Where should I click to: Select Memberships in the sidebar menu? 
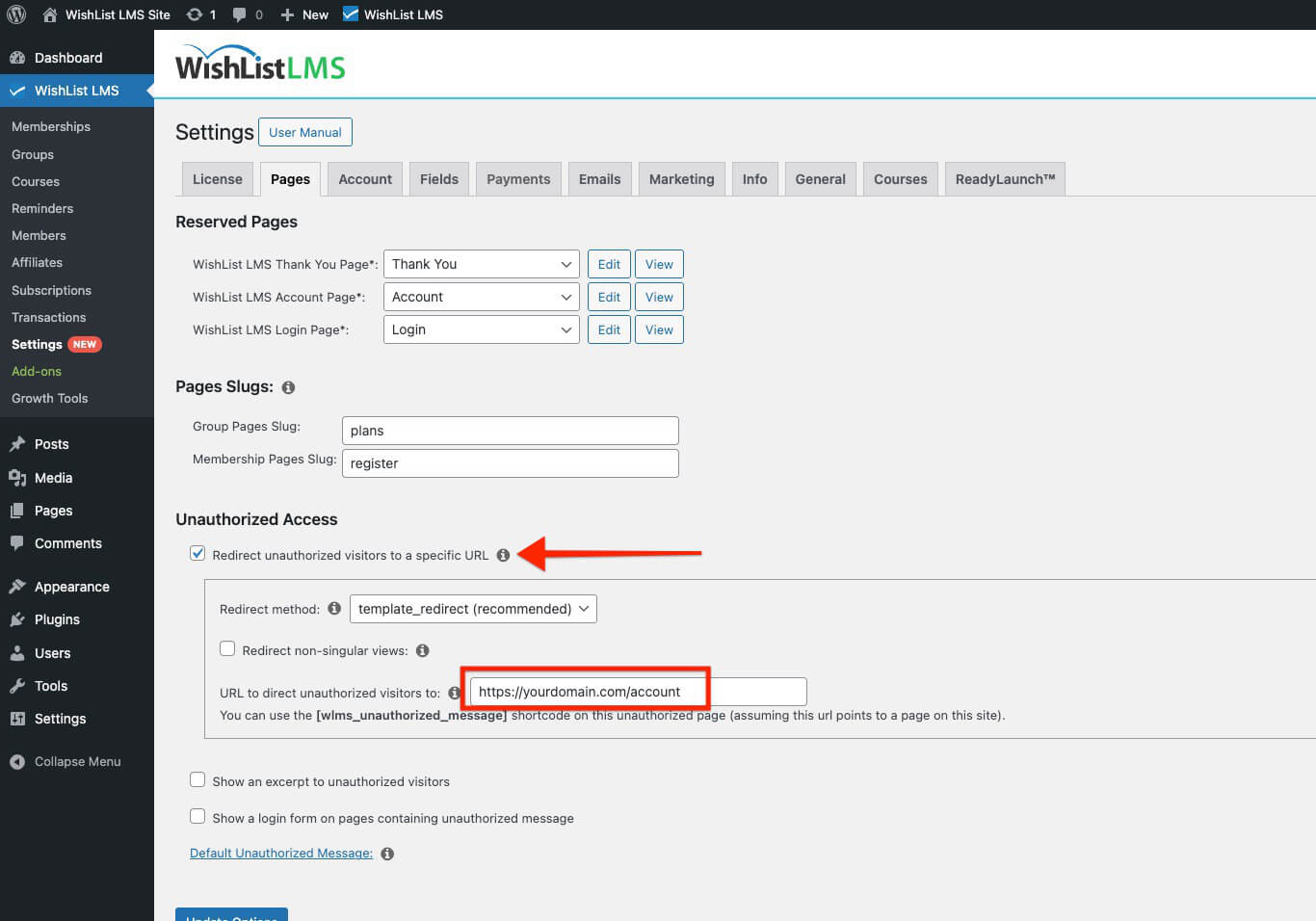50,126
